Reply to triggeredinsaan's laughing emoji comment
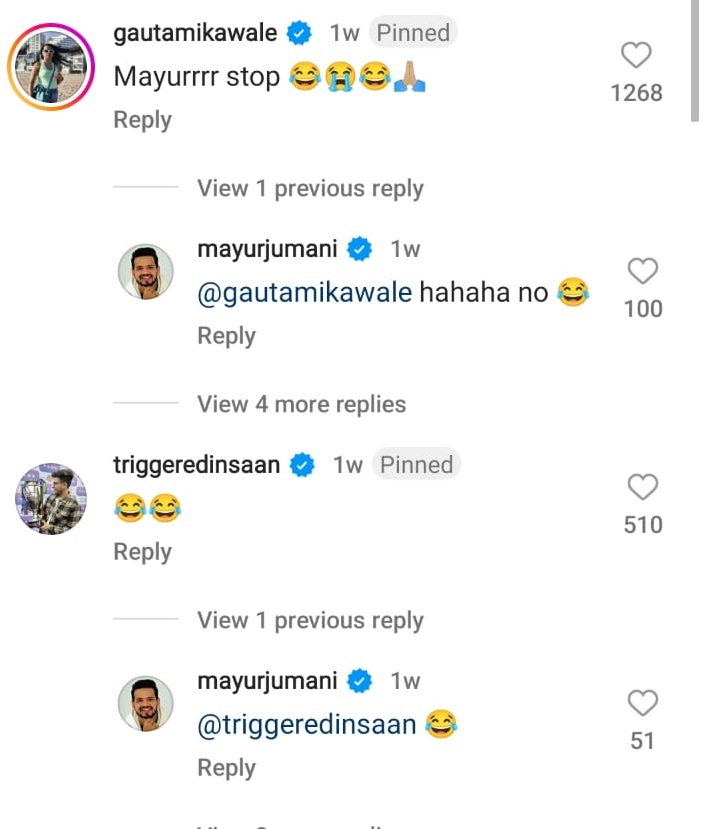 [142, 552]
